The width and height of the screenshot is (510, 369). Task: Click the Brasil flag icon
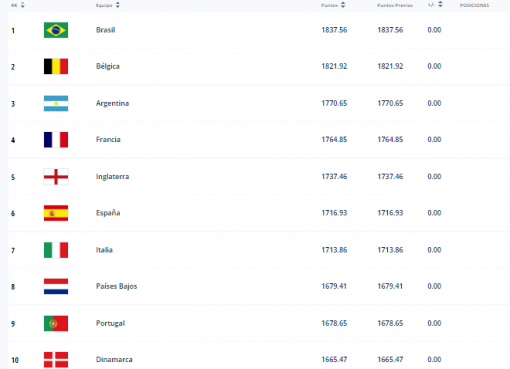[x=56, y=30]
